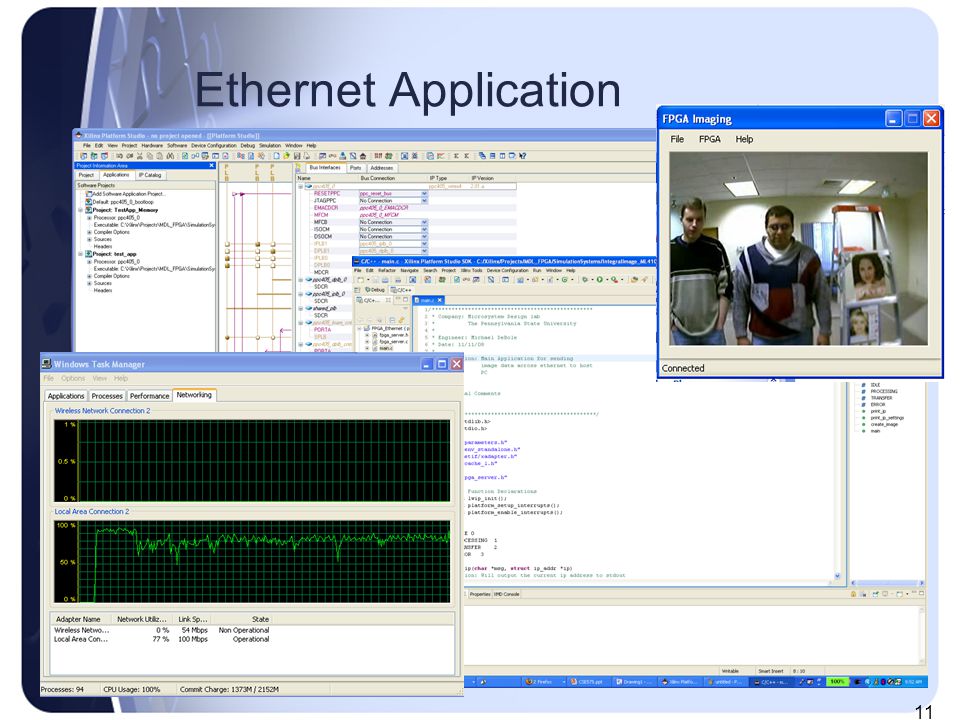Select print_ip_settings in SDK outline view
The image size is (960, 720).
pos(883,418)
